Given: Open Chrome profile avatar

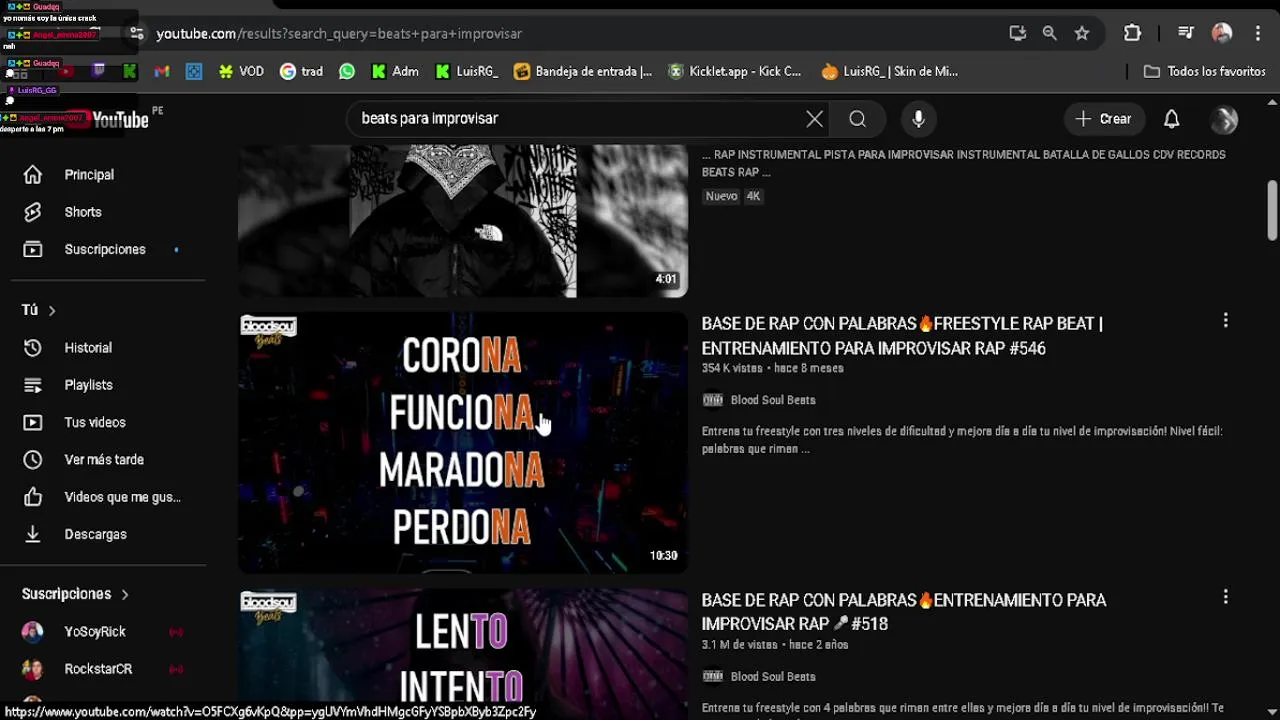Looking at the screenshot, I should coord(1222,33).
